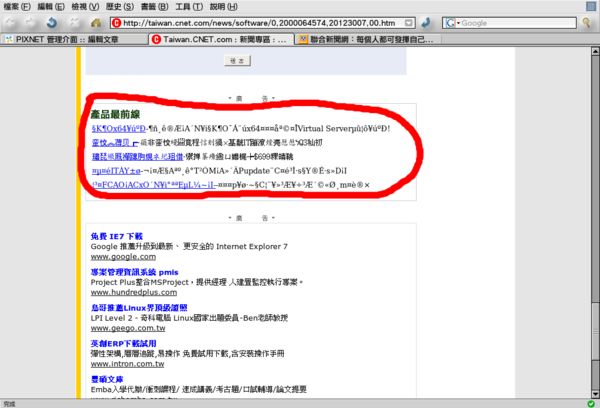Click the window icon at menu bar end
The width and height of the screenshot is (600, 408).
(x=591, y=6)
